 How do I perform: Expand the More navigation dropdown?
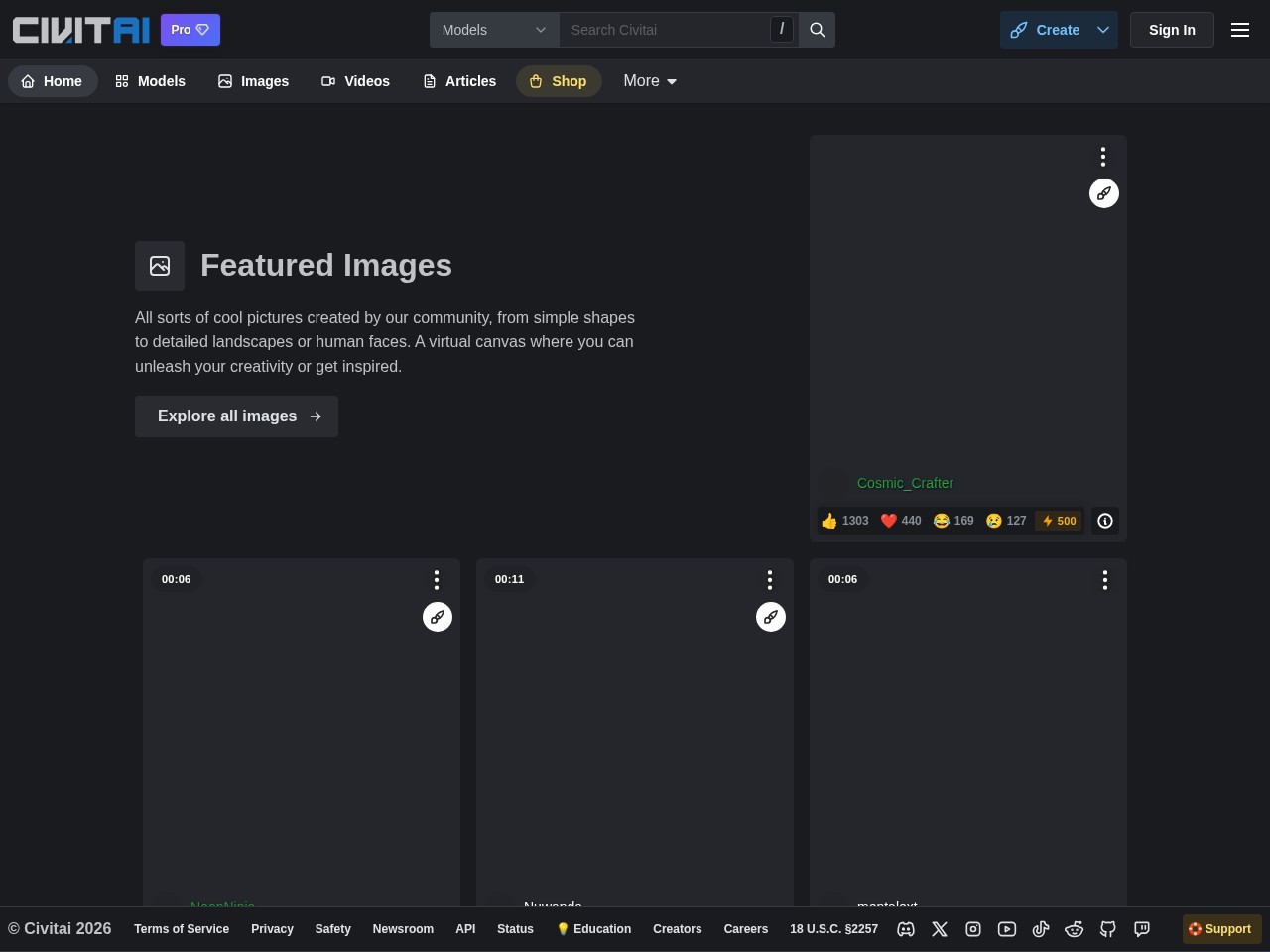click(650, 81)
